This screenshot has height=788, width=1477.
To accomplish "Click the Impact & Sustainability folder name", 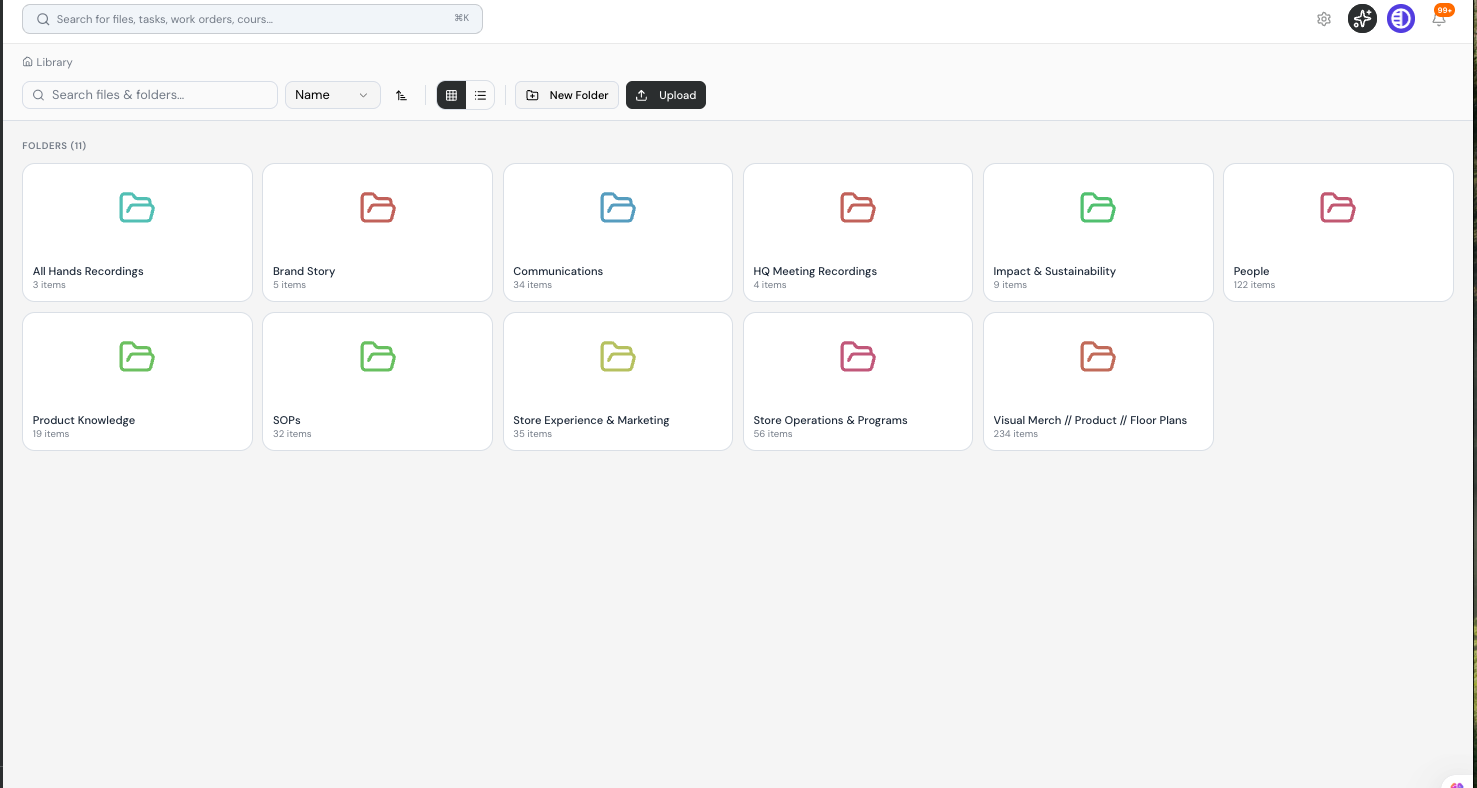I will coord(1054,271).
